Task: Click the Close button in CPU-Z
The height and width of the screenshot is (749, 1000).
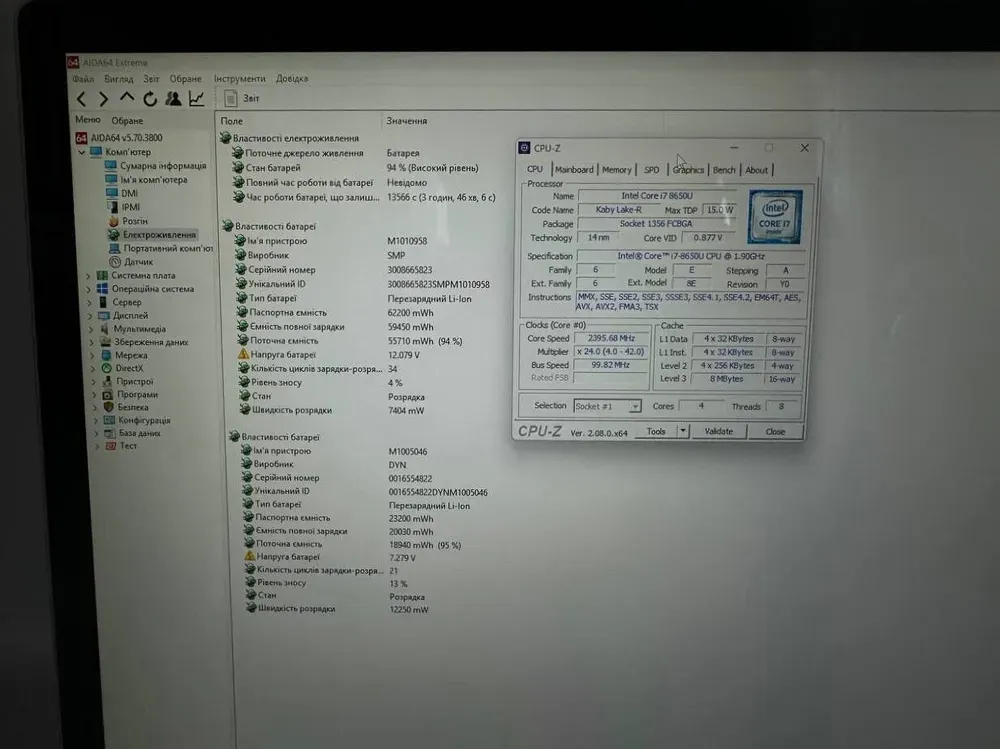Action: (775, 432)
